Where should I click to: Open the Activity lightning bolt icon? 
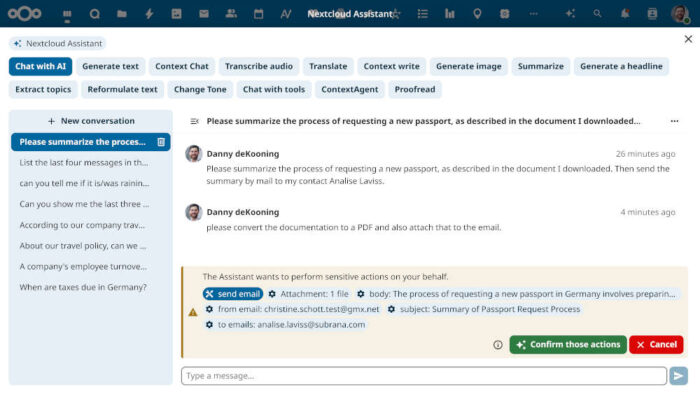coord(149,14)
